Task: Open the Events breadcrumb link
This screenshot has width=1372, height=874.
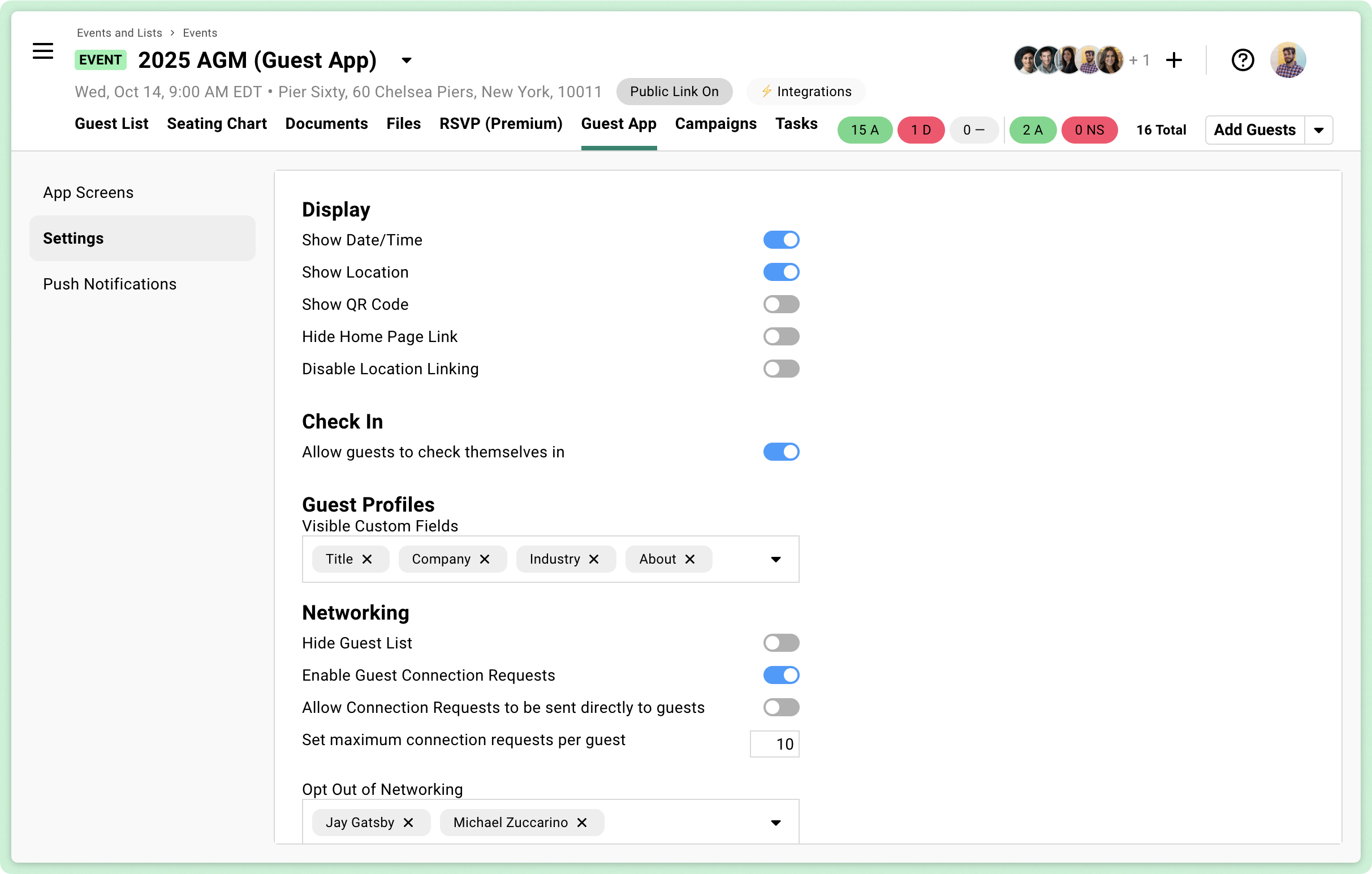Action: [200, 32]
